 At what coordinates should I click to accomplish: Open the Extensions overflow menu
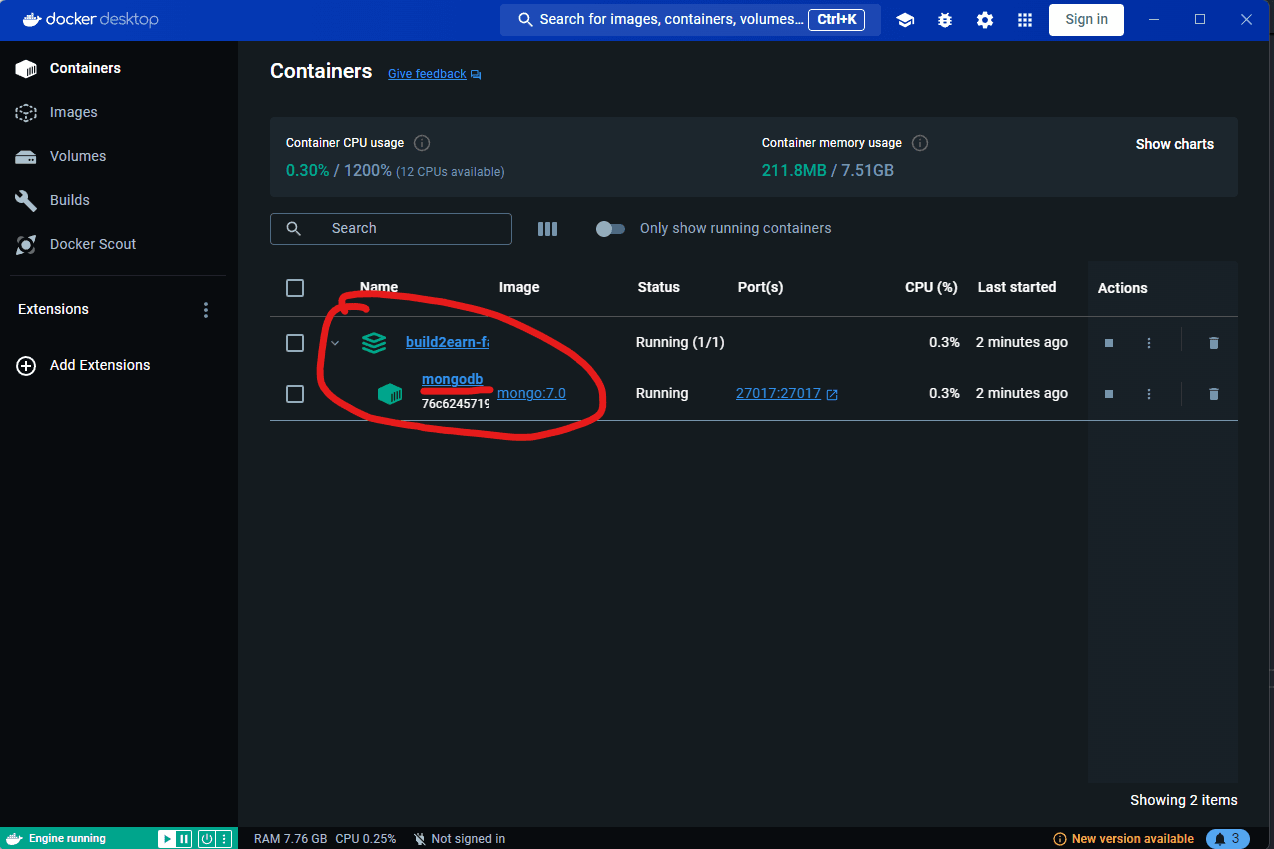pyautogui.click(x=205, y=310)
